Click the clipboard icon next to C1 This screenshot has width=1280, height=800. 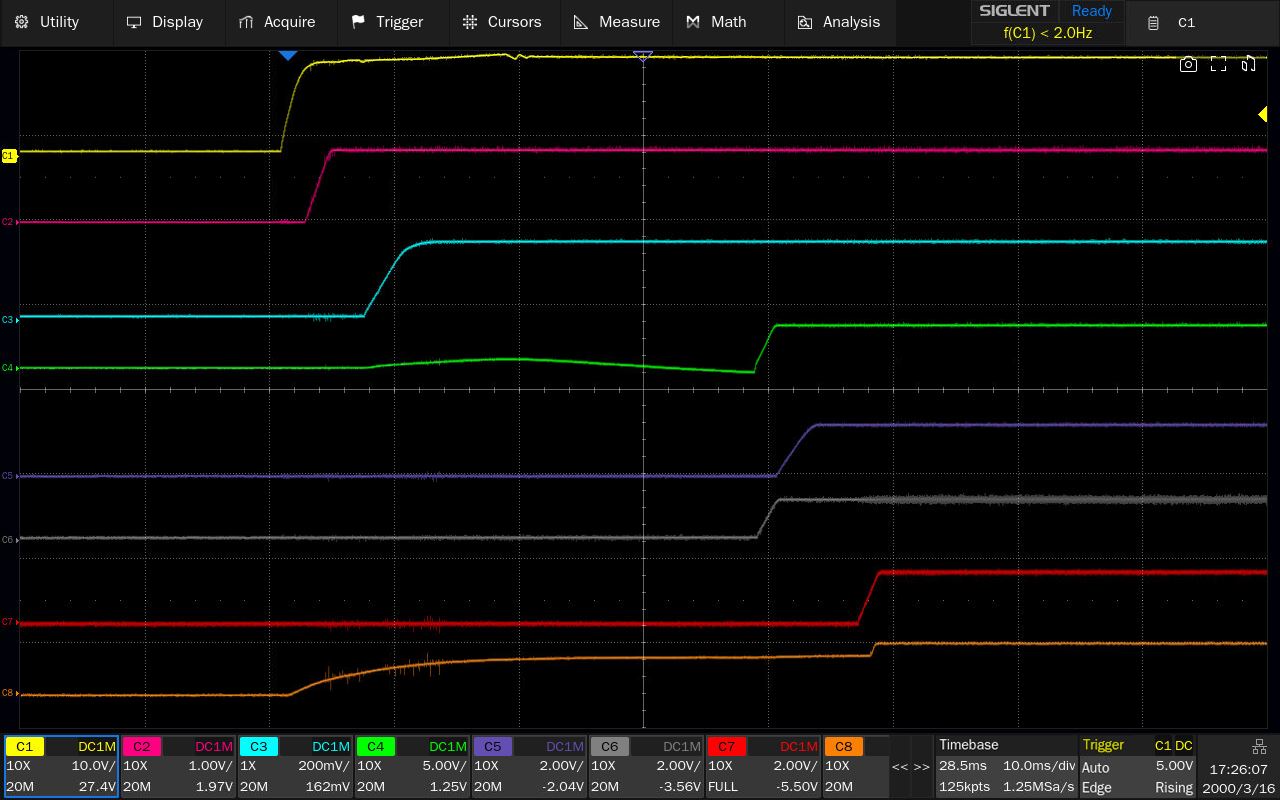pyautogui.click(x=1153, y=23)
